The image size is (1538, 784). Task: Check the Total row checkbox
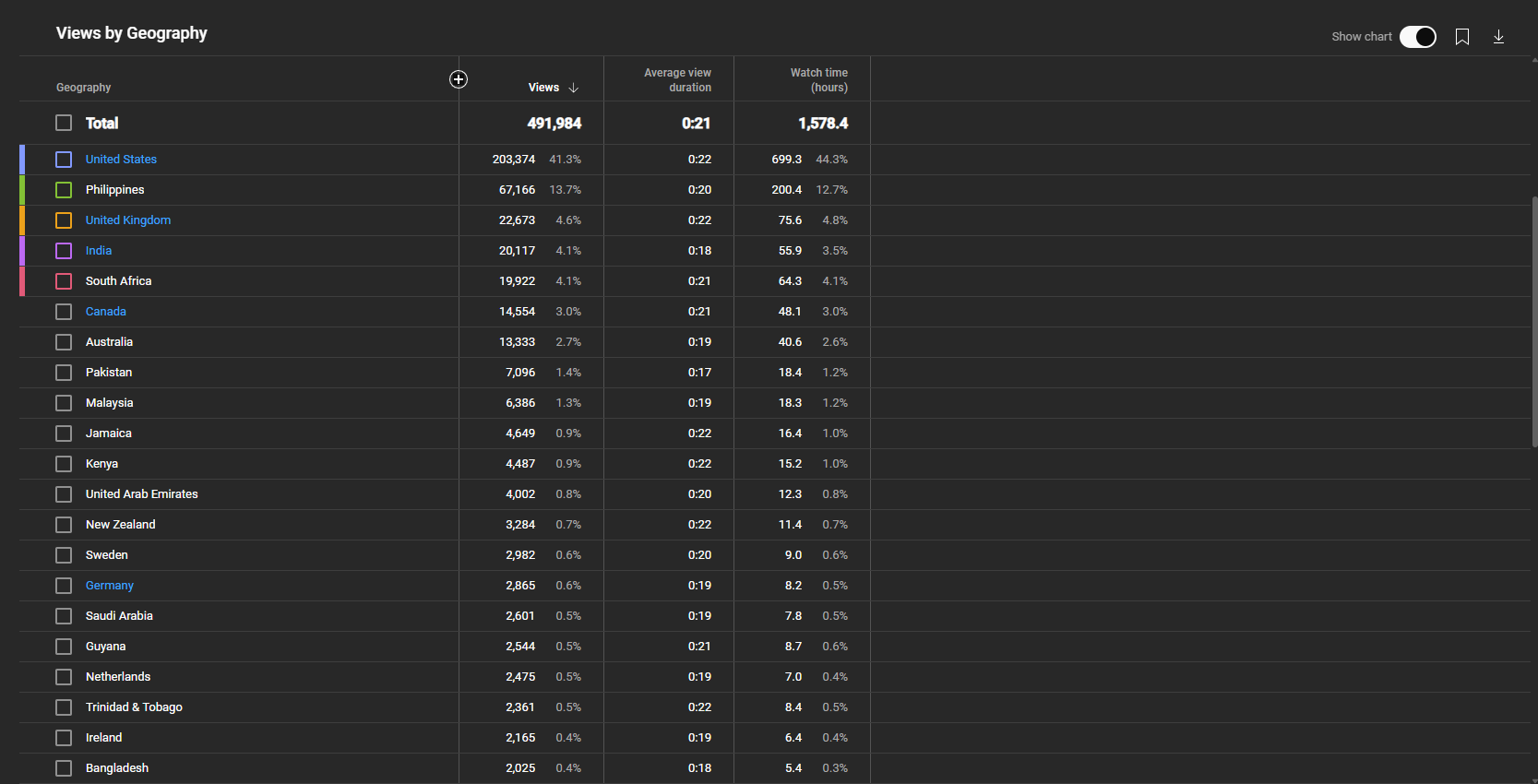pos(64,123)
